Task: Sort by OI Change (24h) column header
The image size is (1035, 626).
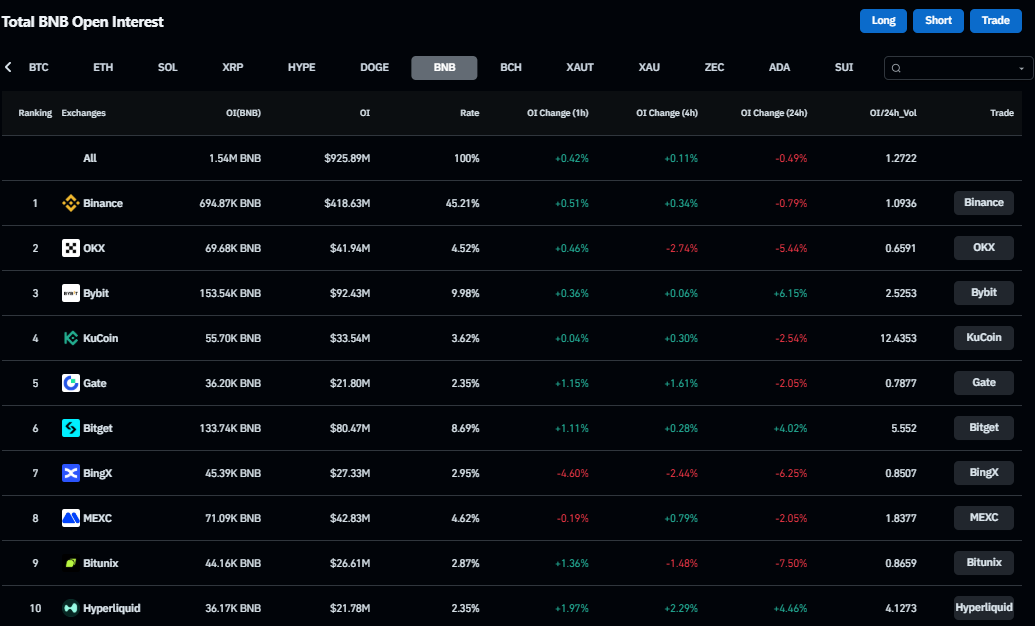Action: pyautogui.click(x=773, y=113)
